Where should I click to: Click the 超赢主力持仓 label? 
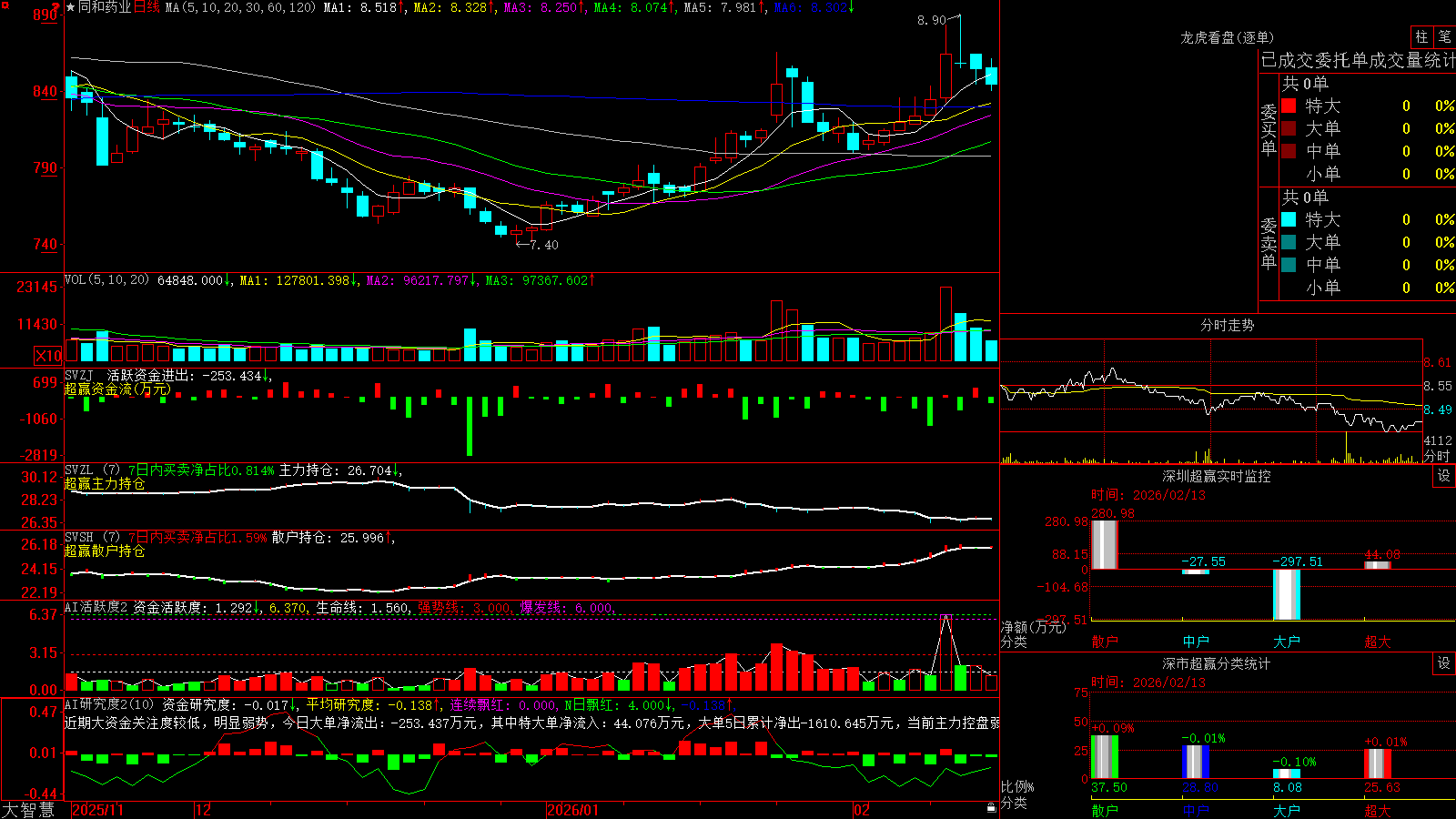click(105, 483)
